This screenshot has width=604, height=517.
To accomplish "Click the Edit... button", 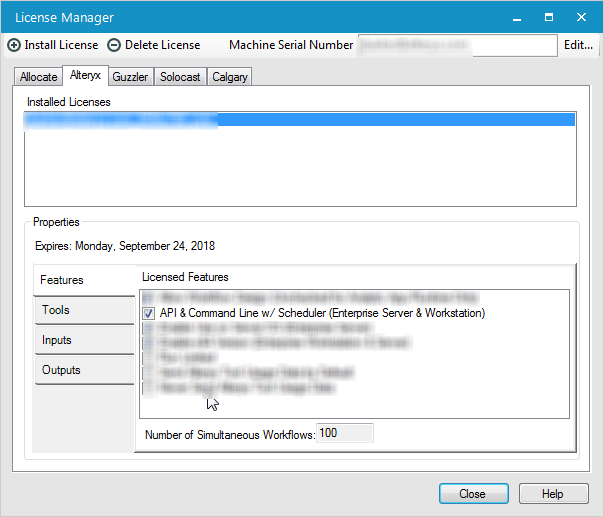I will pos(578,45).
